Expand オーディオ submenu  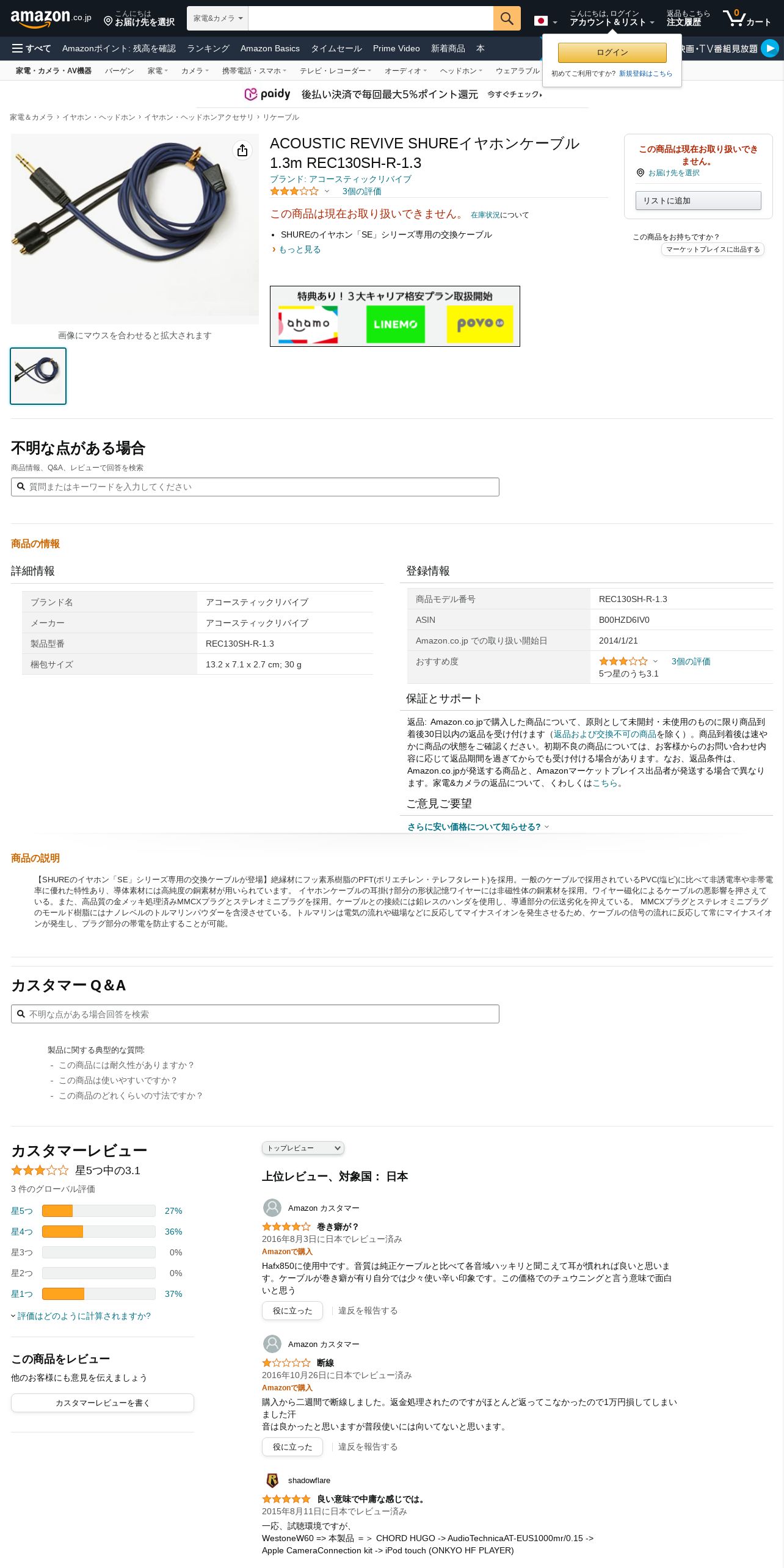point(405,71)
